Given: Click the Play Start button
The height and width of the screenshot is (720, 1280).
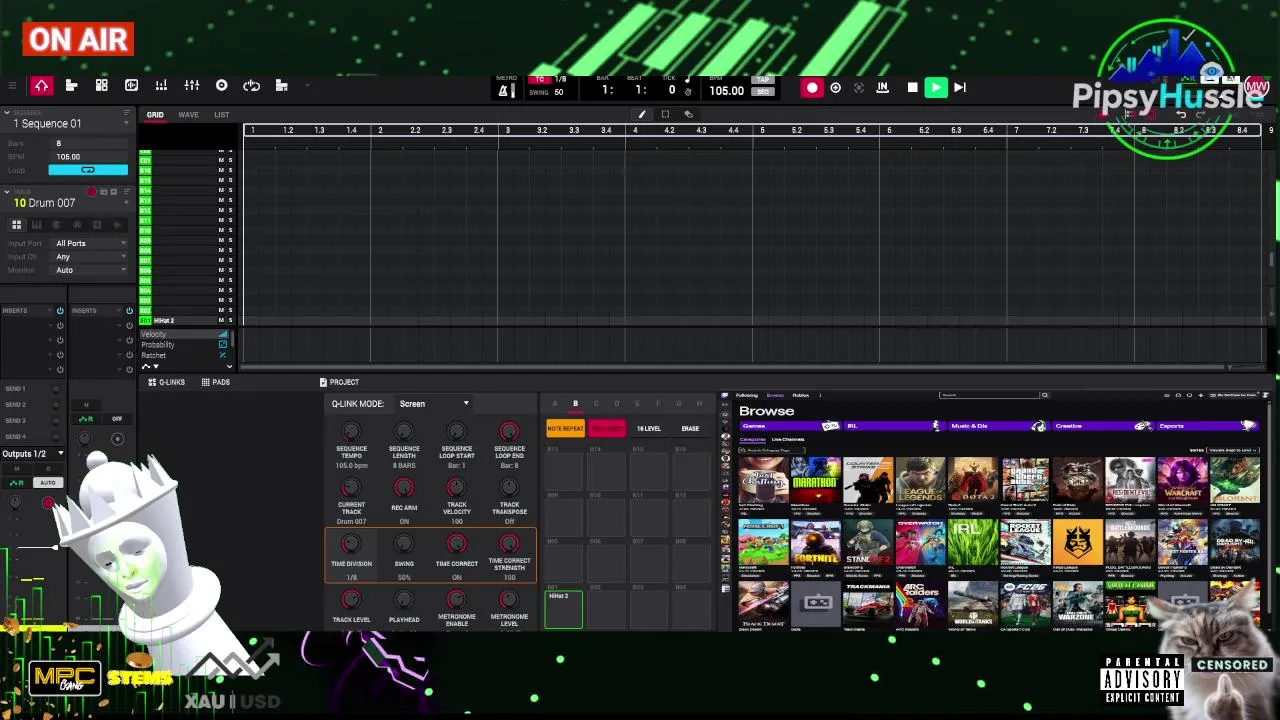Looking at the screenshot, I should [960, 88].
